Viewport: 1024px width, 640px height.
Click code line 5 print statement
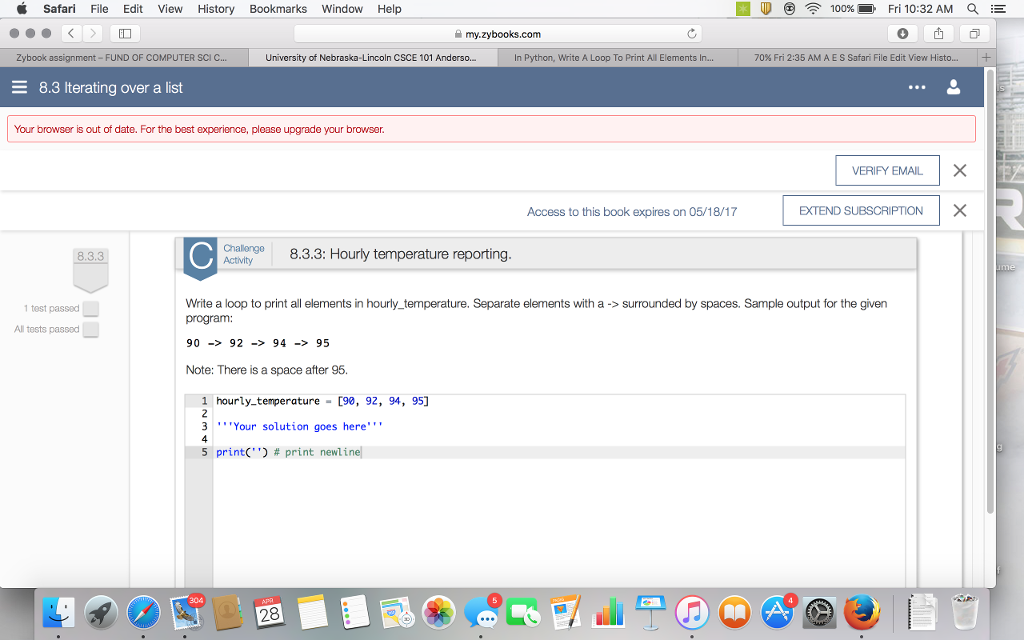[288, 452]
